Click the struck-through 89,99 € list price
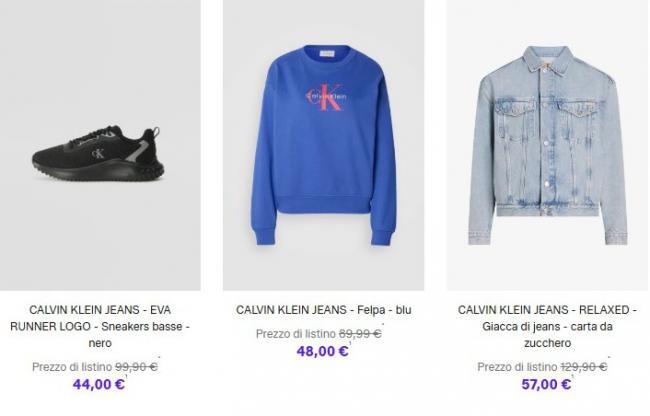650x416 pixels. (x=360, y=334)
